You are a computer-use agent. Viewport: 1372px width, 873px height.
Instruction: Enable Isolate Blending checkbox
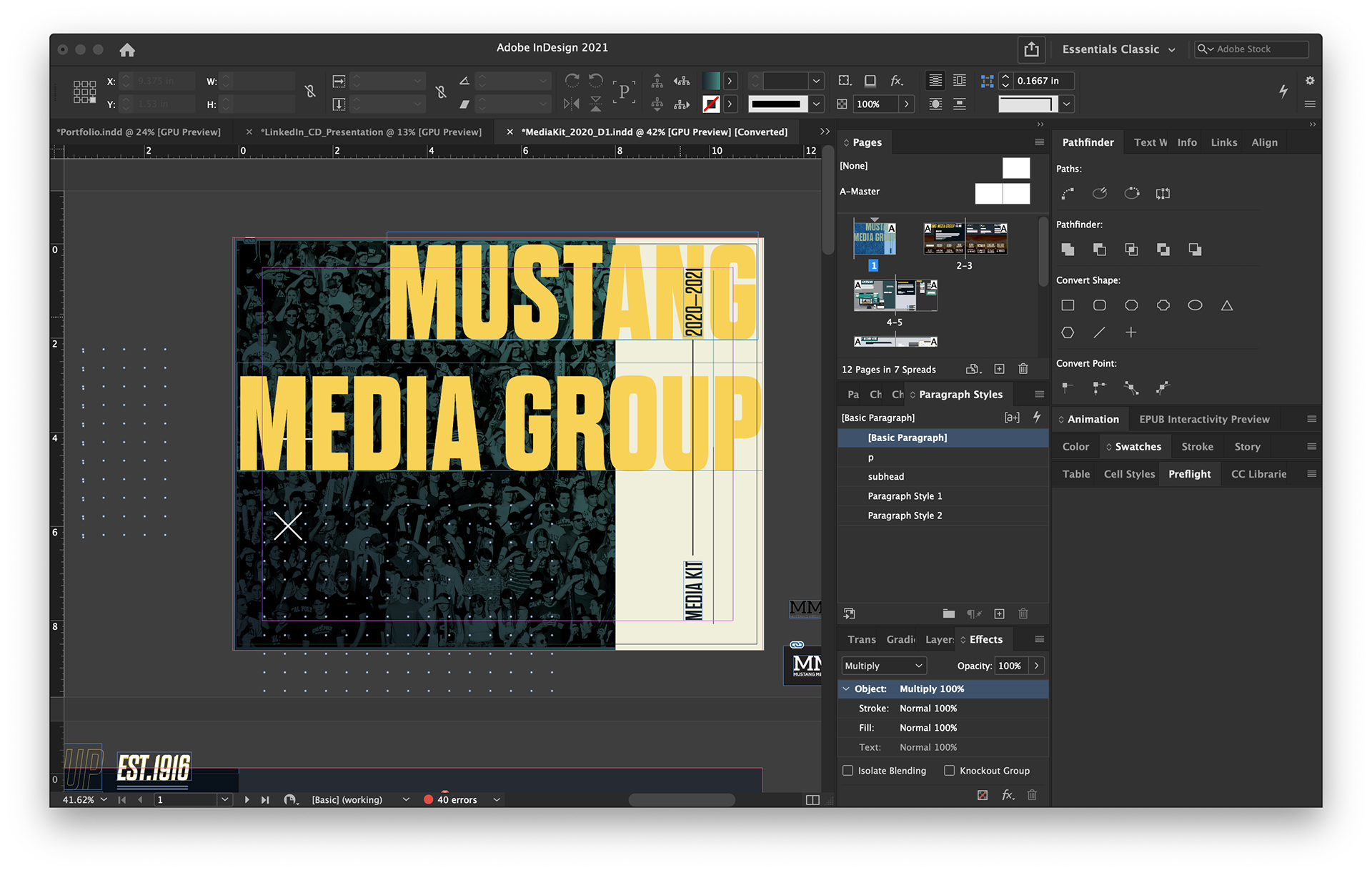(848, 771)
